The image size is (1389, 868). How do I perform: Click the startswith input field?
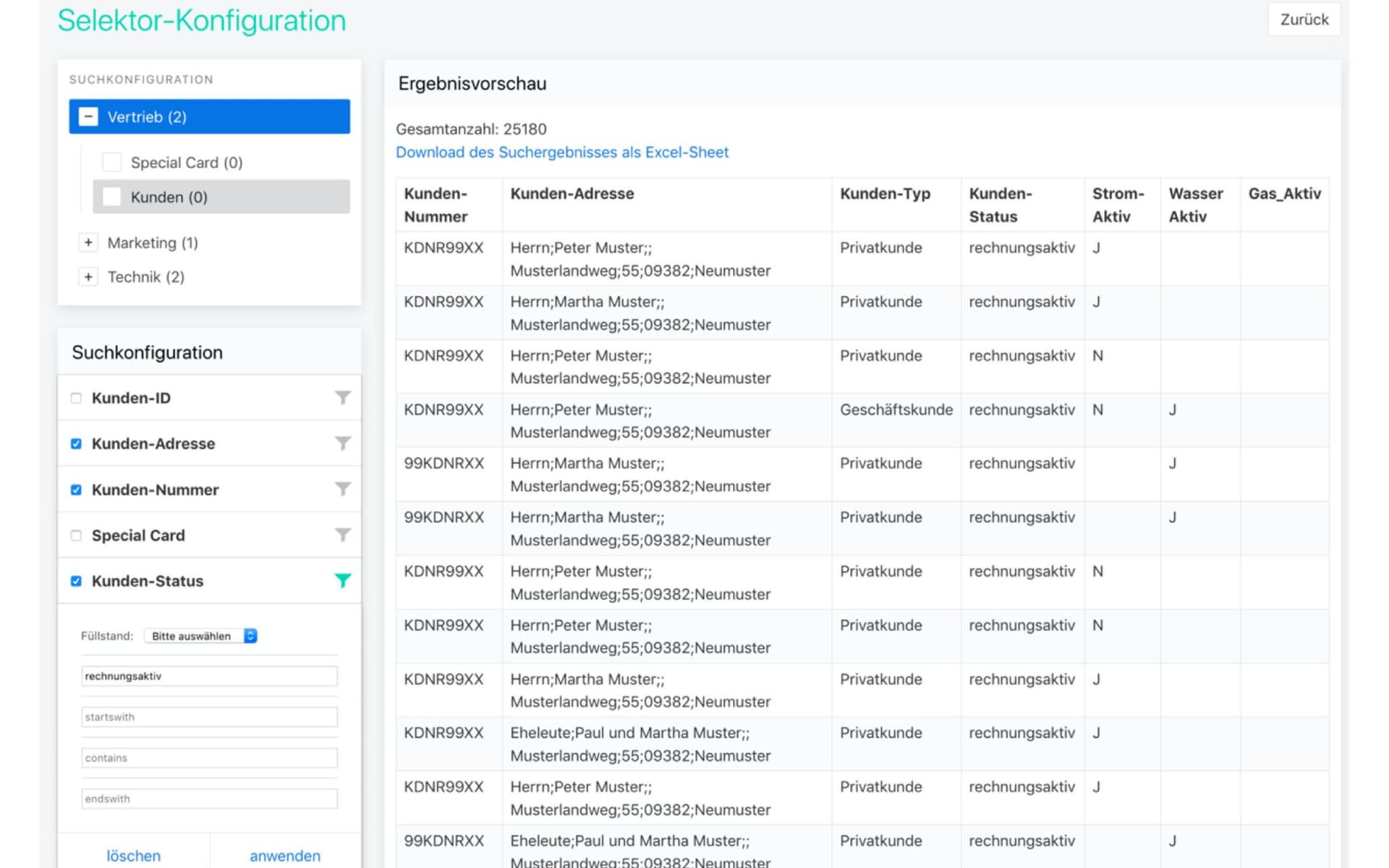[209, 717]
